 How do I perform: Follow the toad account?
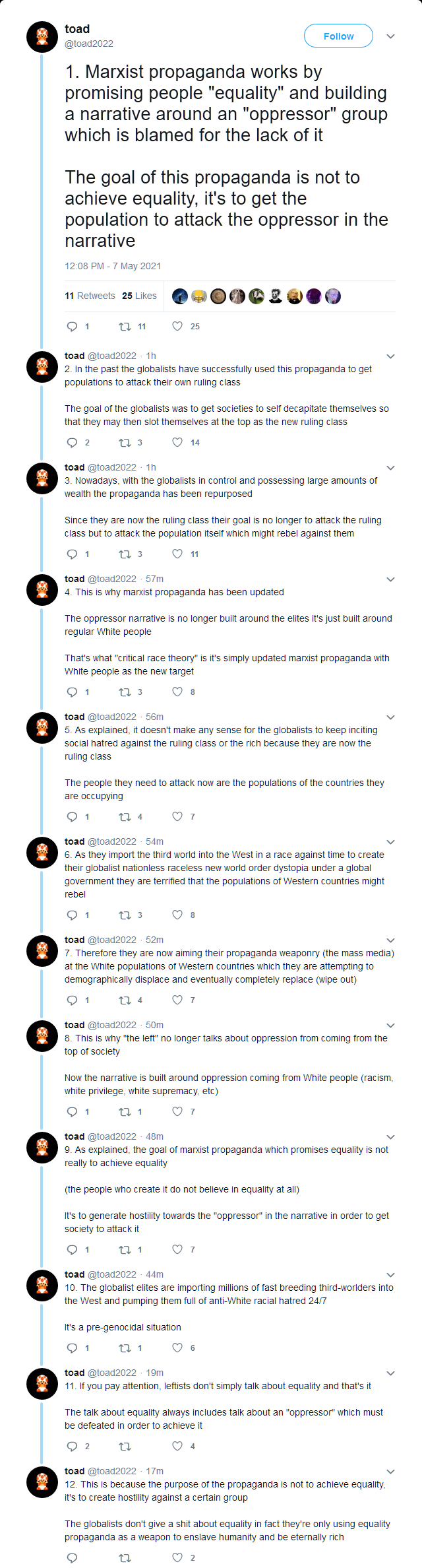click(338, 36)
